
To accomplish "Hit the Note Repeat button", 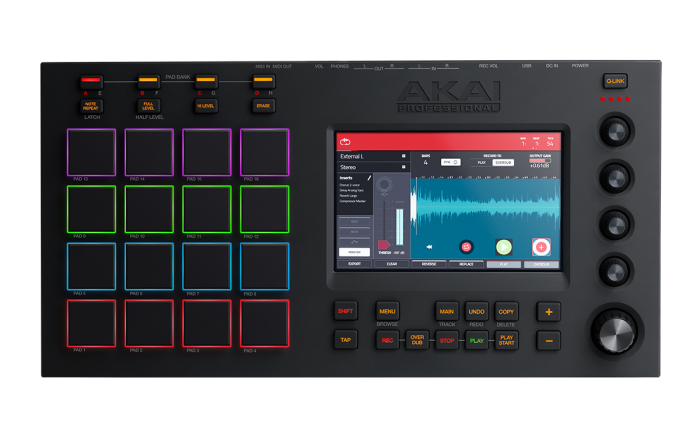I will (x=92, y=106).
